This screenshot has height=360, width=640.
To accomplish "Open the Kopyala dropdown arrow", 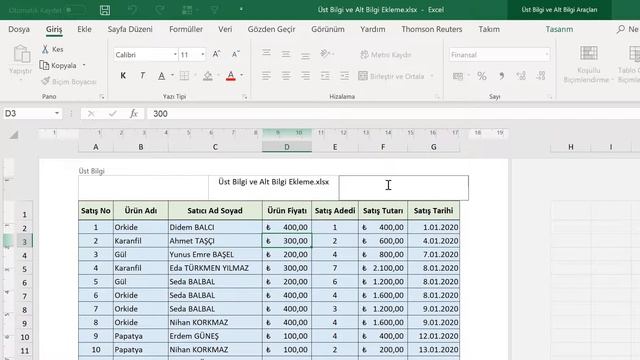I will (x=84, y=65).
